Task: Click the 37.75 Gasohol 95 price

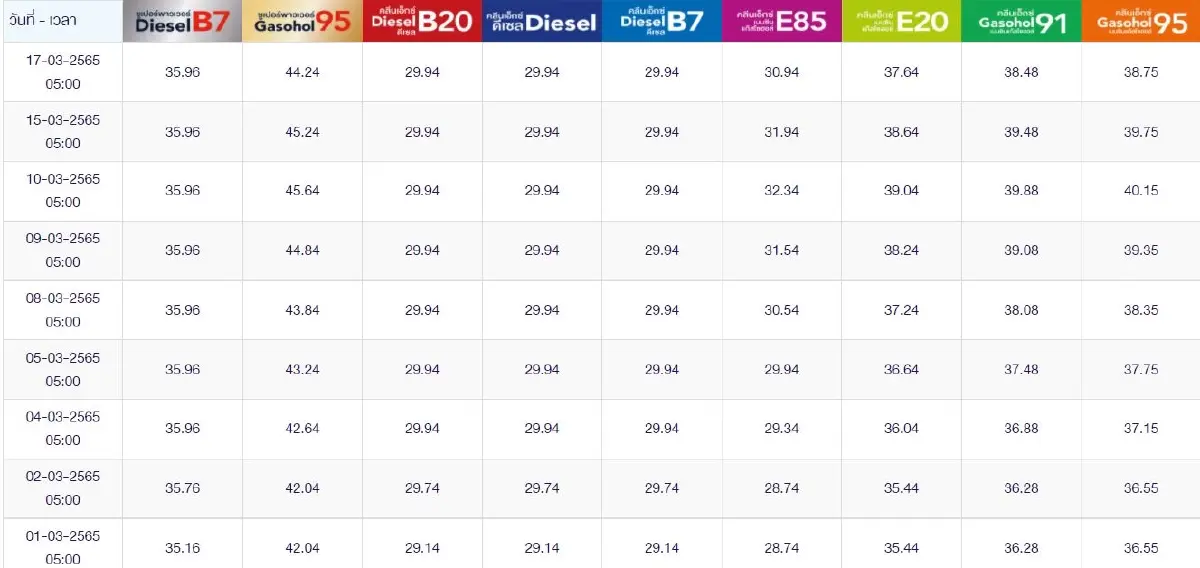Action: point(1141,369)
